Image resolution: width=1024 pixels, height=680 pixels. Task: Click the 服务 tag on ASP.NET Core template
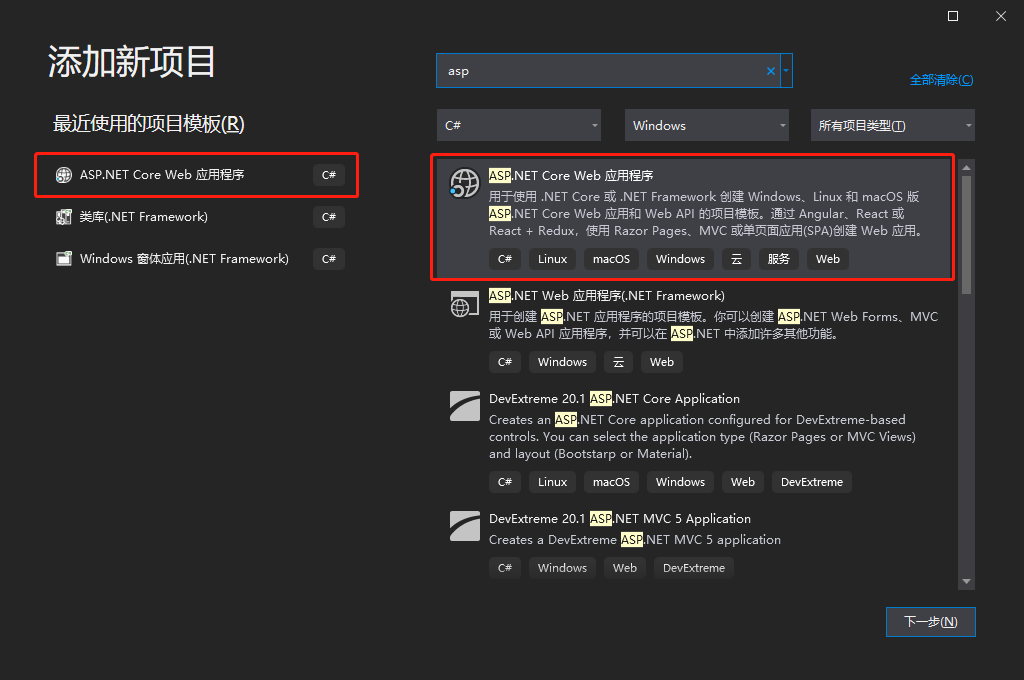click(x=778, y=259)
